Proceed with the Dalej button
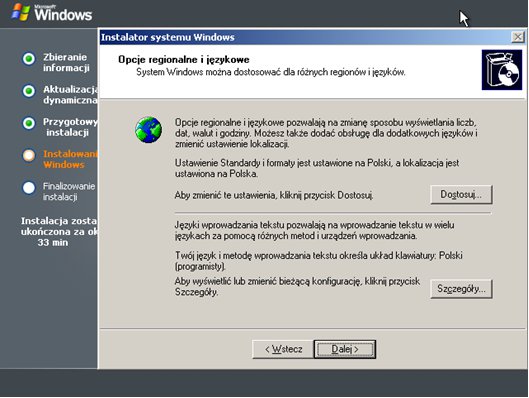Screen dimensions: 529x398 coord(345,349)
